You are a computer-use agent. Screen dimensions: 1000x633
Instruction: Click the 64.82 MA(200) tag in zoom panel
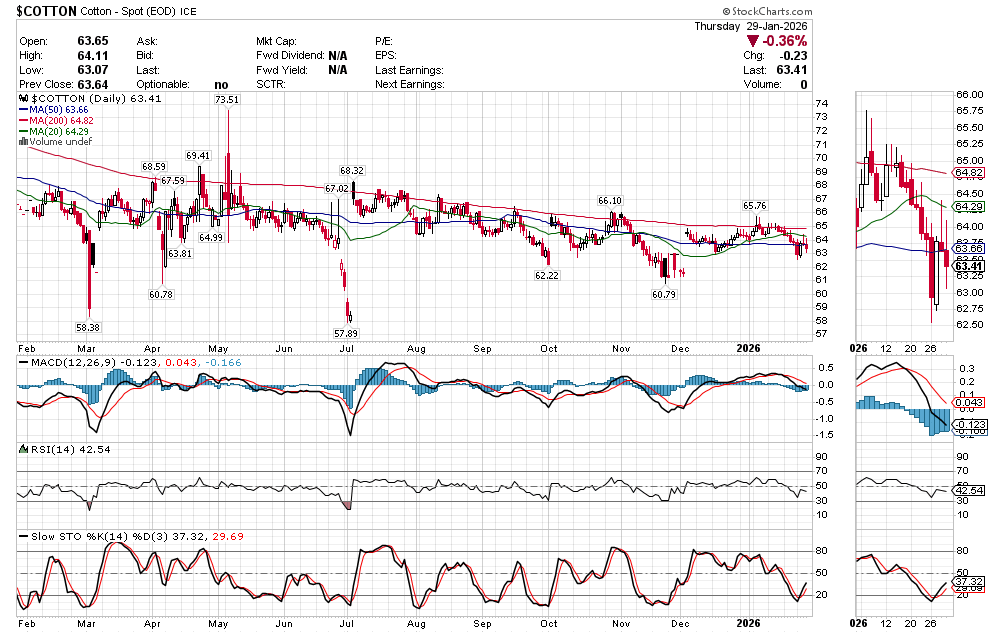coord(968,172)
